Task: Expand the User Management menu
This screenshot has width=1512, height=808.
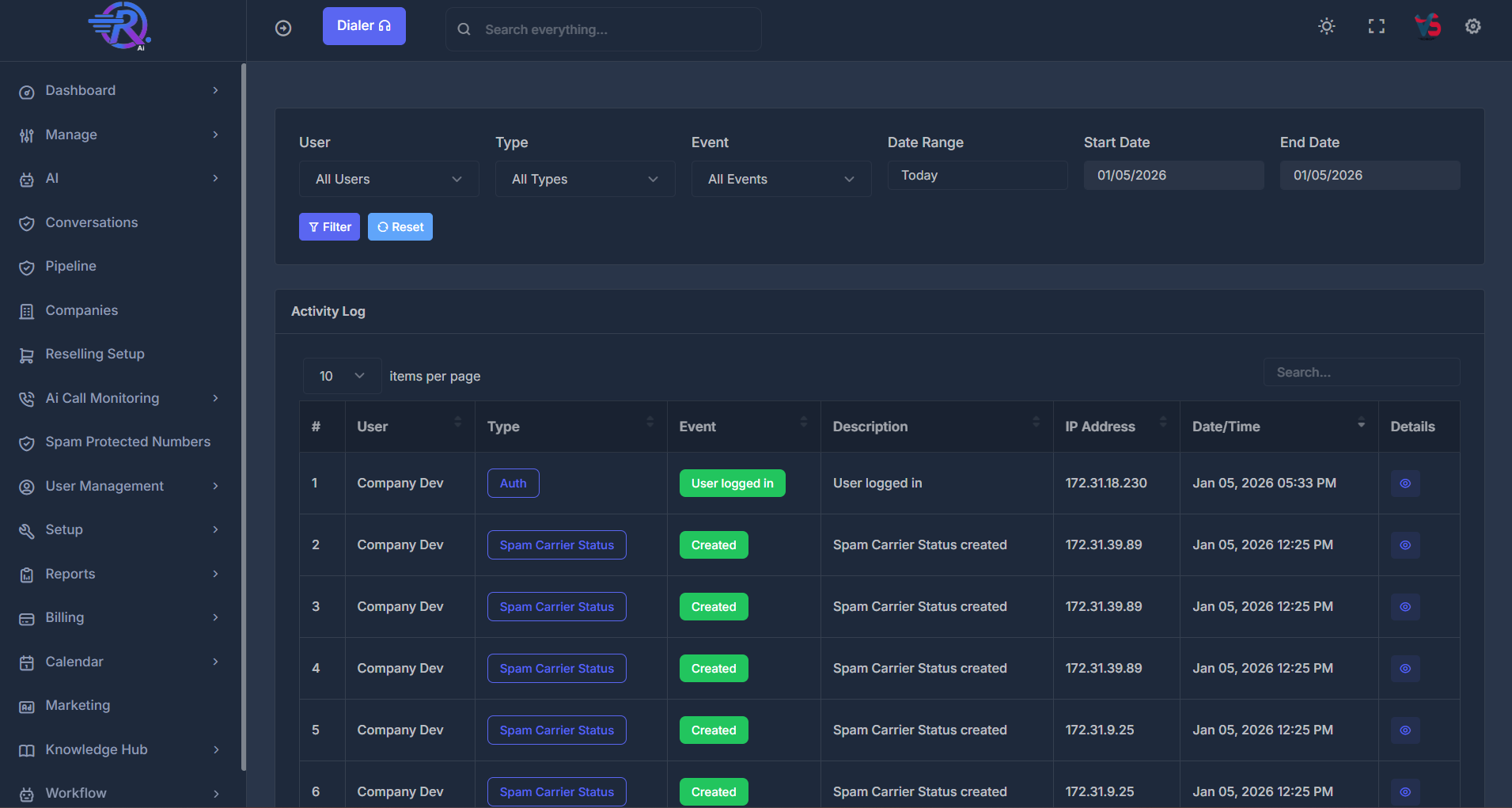Action: point(104,486)
